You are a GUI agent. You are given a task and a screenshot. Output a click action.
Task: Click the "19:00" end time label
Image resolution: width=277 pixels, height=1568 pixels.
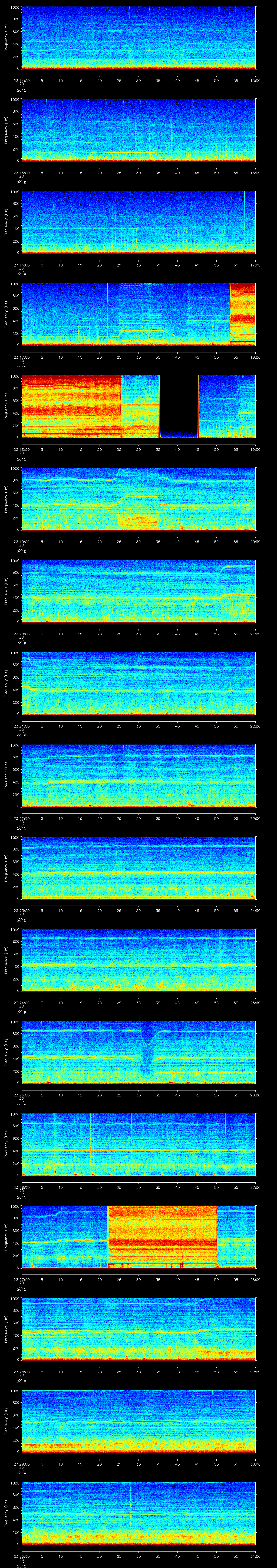point(256,449)
